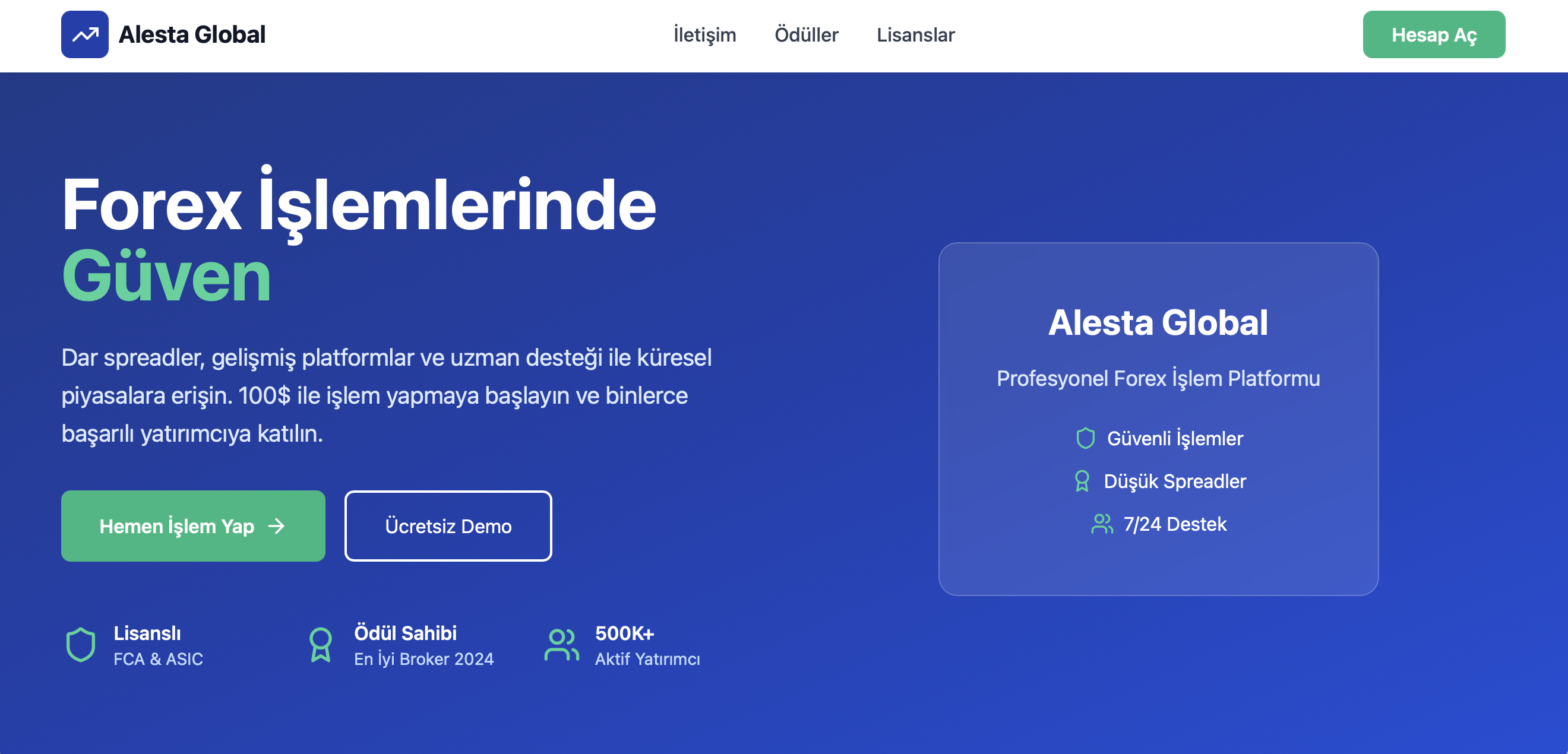Click the En İyi Broker 2024 text
Image resolution: width=1568 pixels, height=754 pixels.
click(x=423, y=659)
